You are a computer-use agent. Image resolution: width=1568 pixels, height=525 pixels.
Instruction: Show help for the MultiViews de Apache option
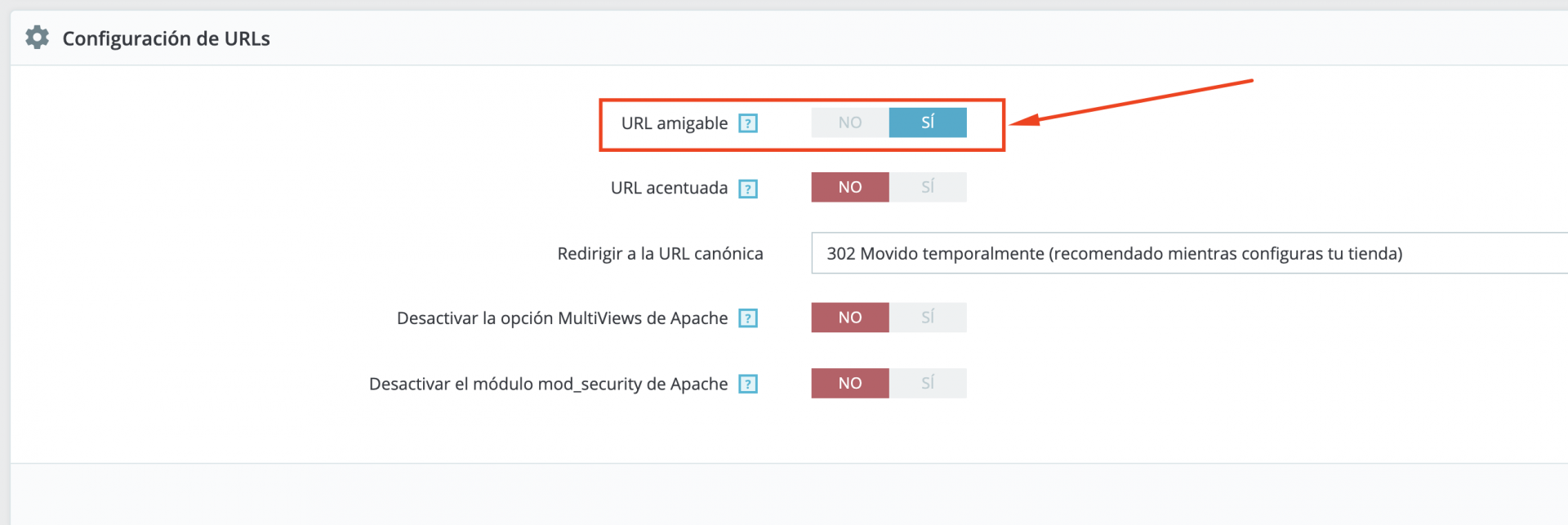748,318
